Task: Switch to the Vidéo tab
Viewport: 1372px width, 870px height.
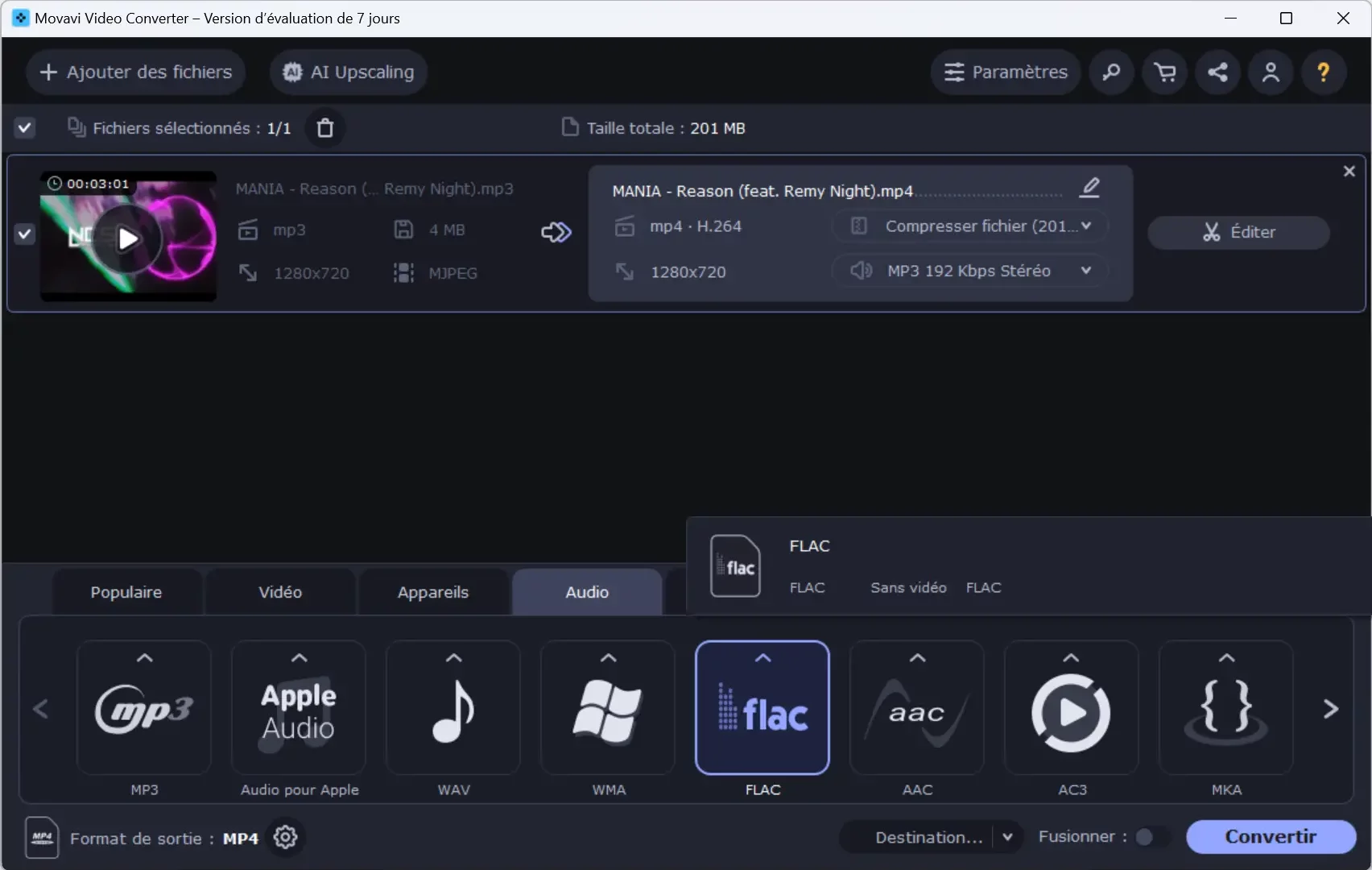Action: (x=280, y=592)
